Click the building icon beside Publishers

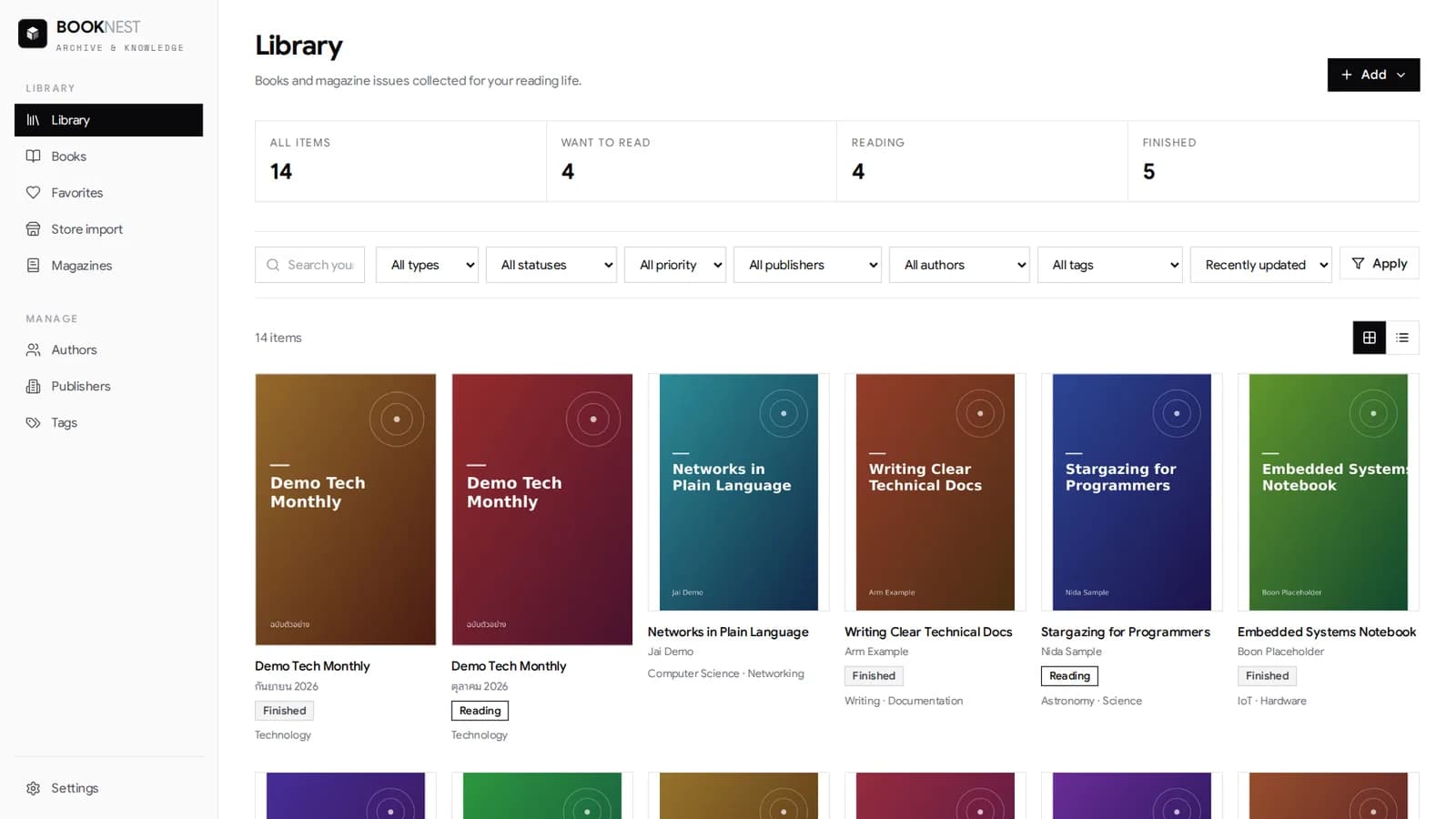point(33,386)
